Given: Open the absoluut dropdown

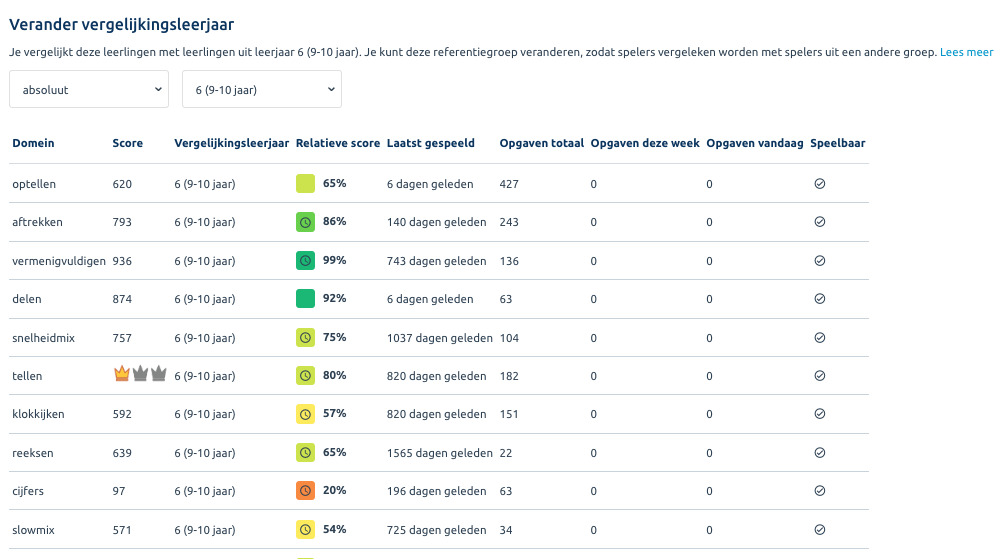Looking at the screenshot, I should [89, 89].
